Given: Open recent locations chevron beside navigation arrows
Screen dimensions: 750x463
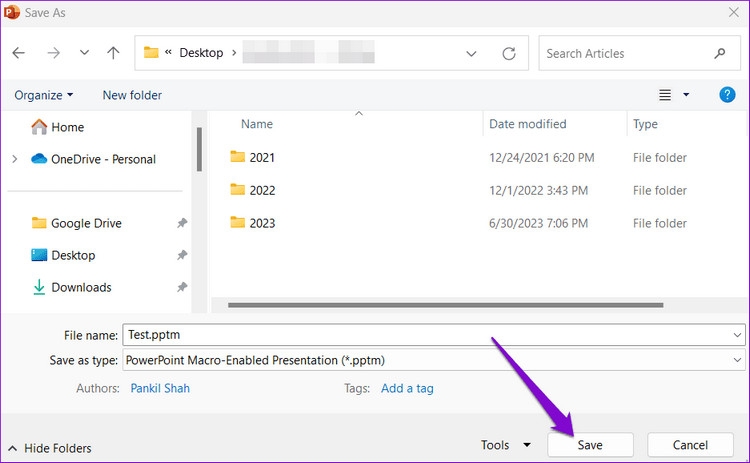Looking at the screenshot, I should click(x=84, y=53).
